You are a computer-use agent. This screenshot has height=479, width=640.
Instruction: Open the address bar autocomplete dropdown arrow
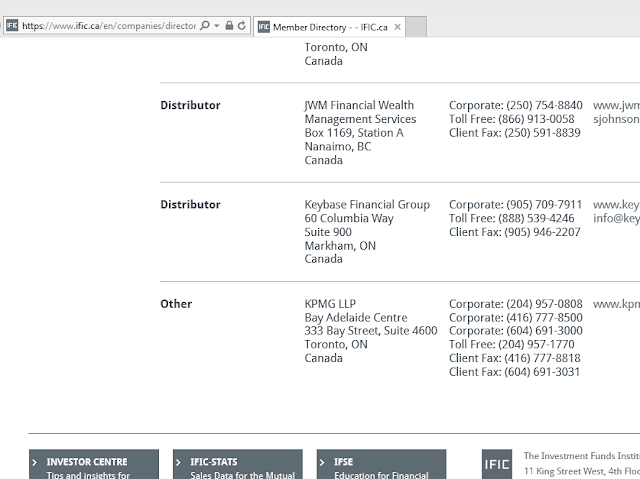coord(217,26)
